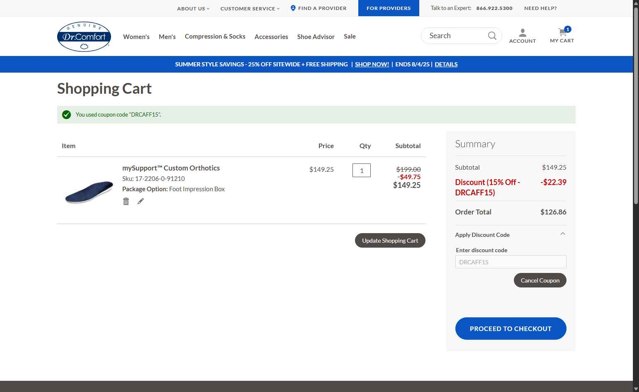Expand the About Us dropdown
639x392 pixels.
tap(193, 9)
